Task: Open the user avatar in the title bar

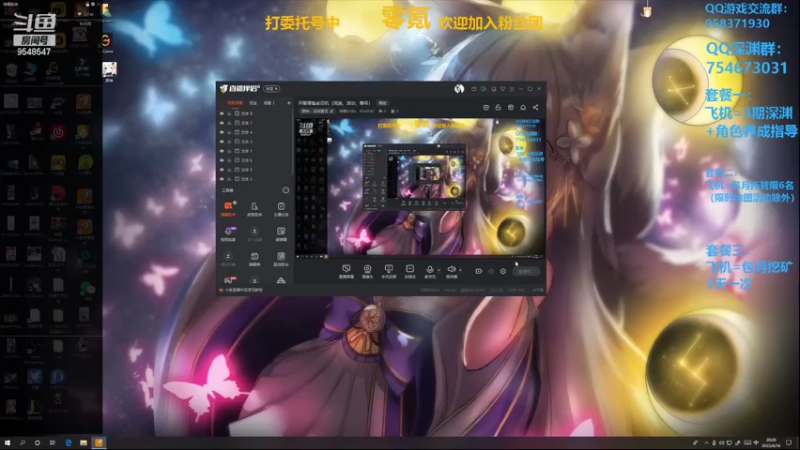Action: 459,89
